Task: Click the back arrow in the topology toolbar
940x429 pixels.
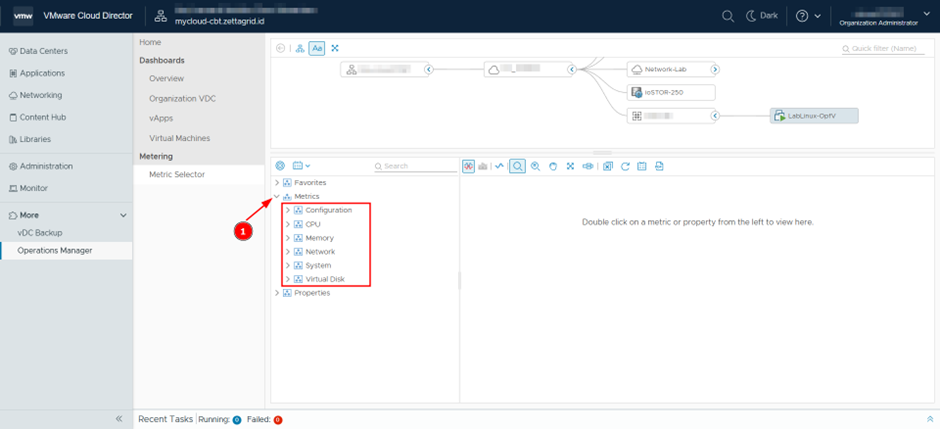Action: [x=281, y=48]
